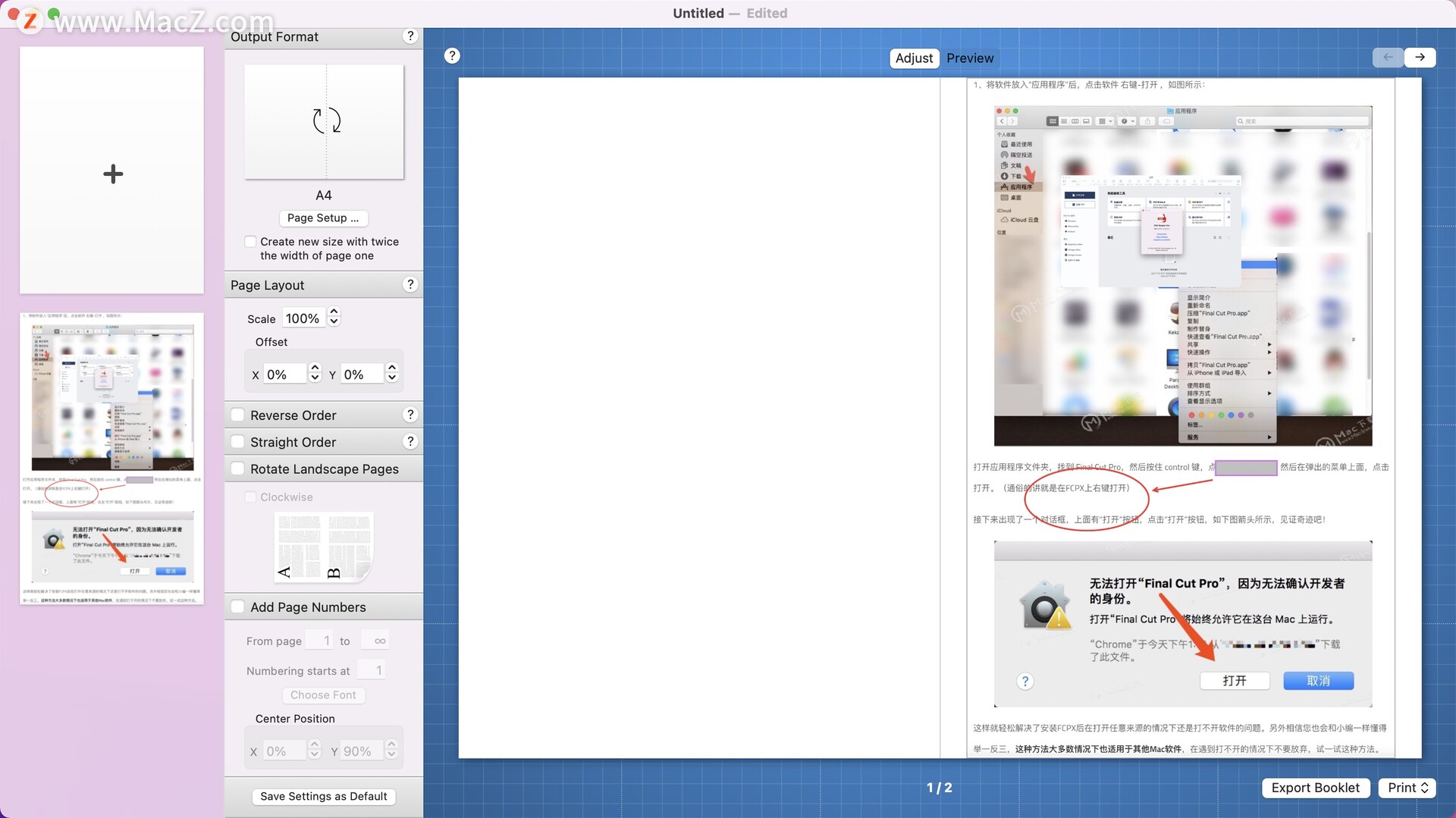
Task: Click the help icon beside Reverse Order
Action: [410, 415]
